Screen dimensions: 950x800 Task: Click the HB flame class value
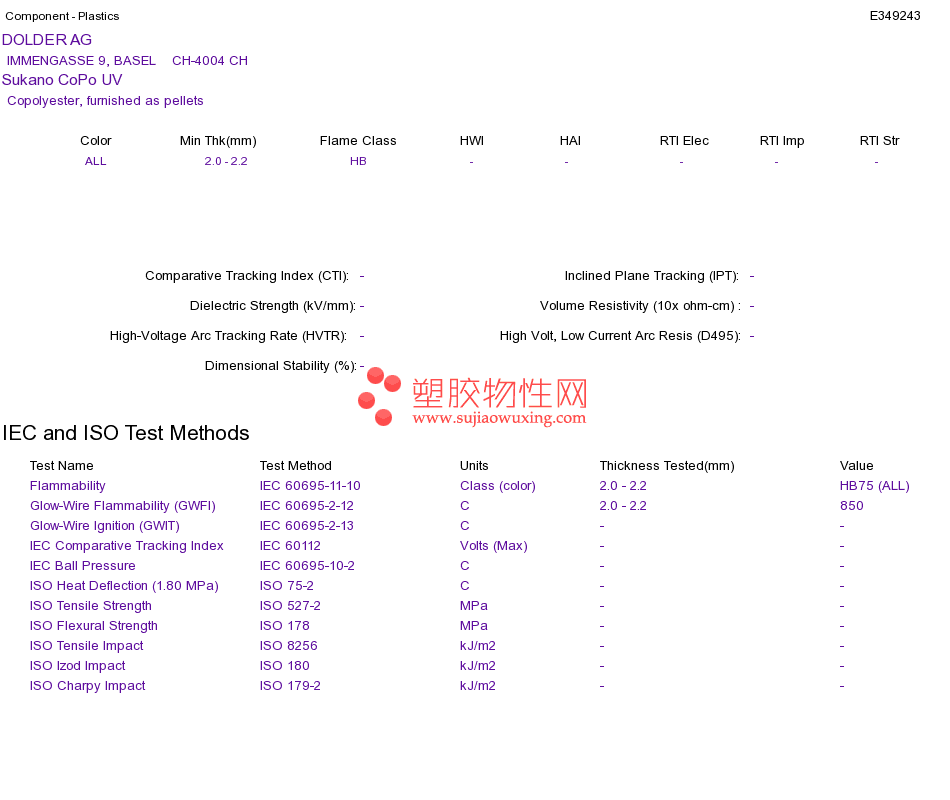[358, 161]
